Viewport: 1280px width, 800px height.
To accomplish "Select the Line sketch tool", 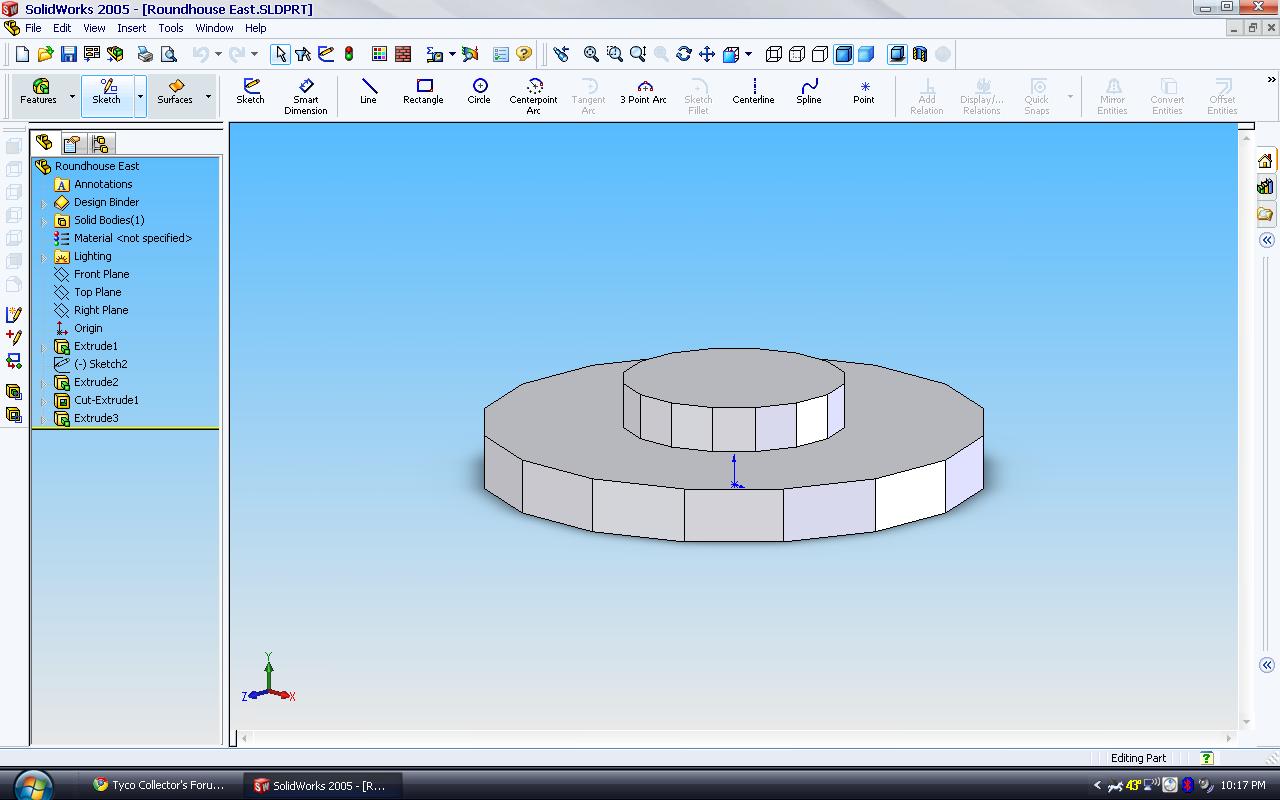I will [x=368, y=92].
